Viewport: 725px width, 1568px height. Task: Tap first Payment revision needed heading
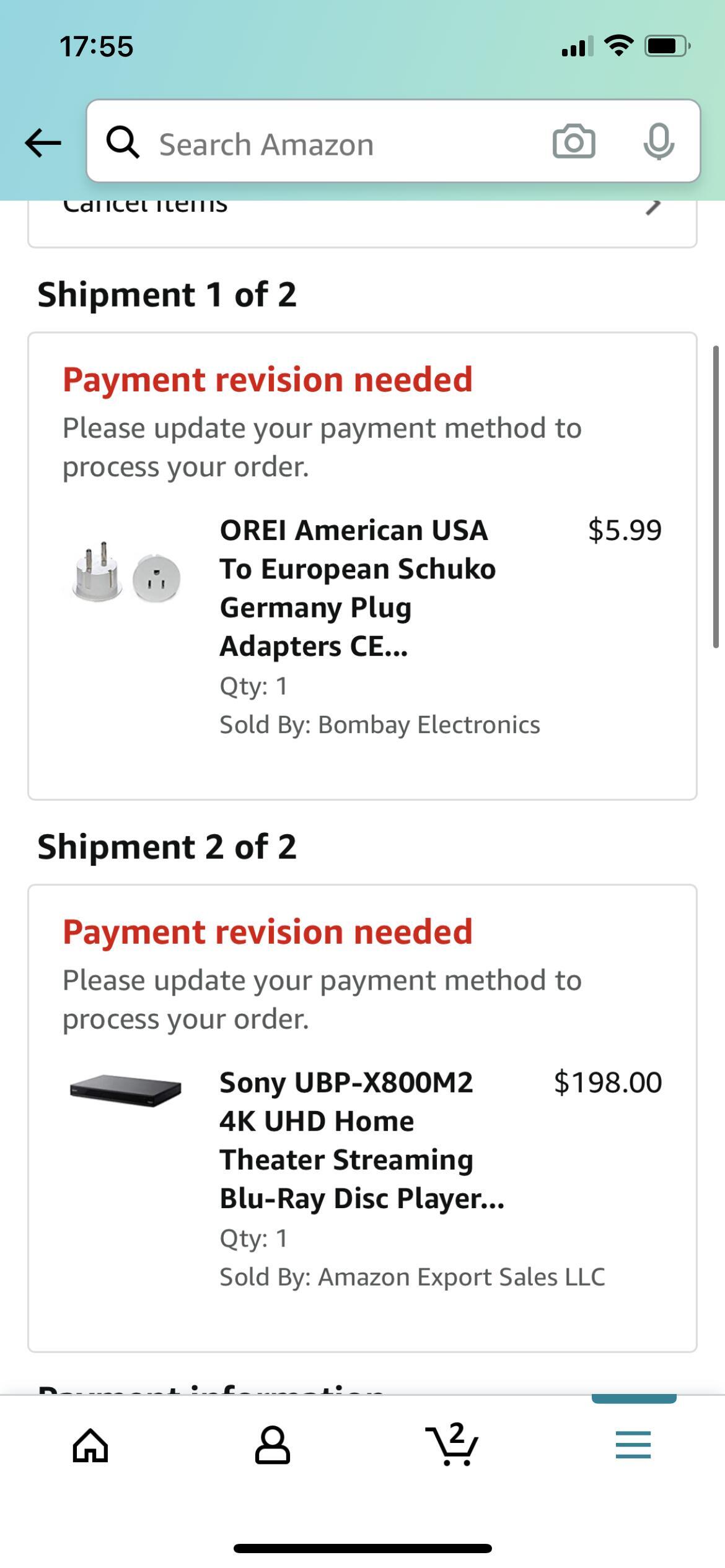[267, 379]
